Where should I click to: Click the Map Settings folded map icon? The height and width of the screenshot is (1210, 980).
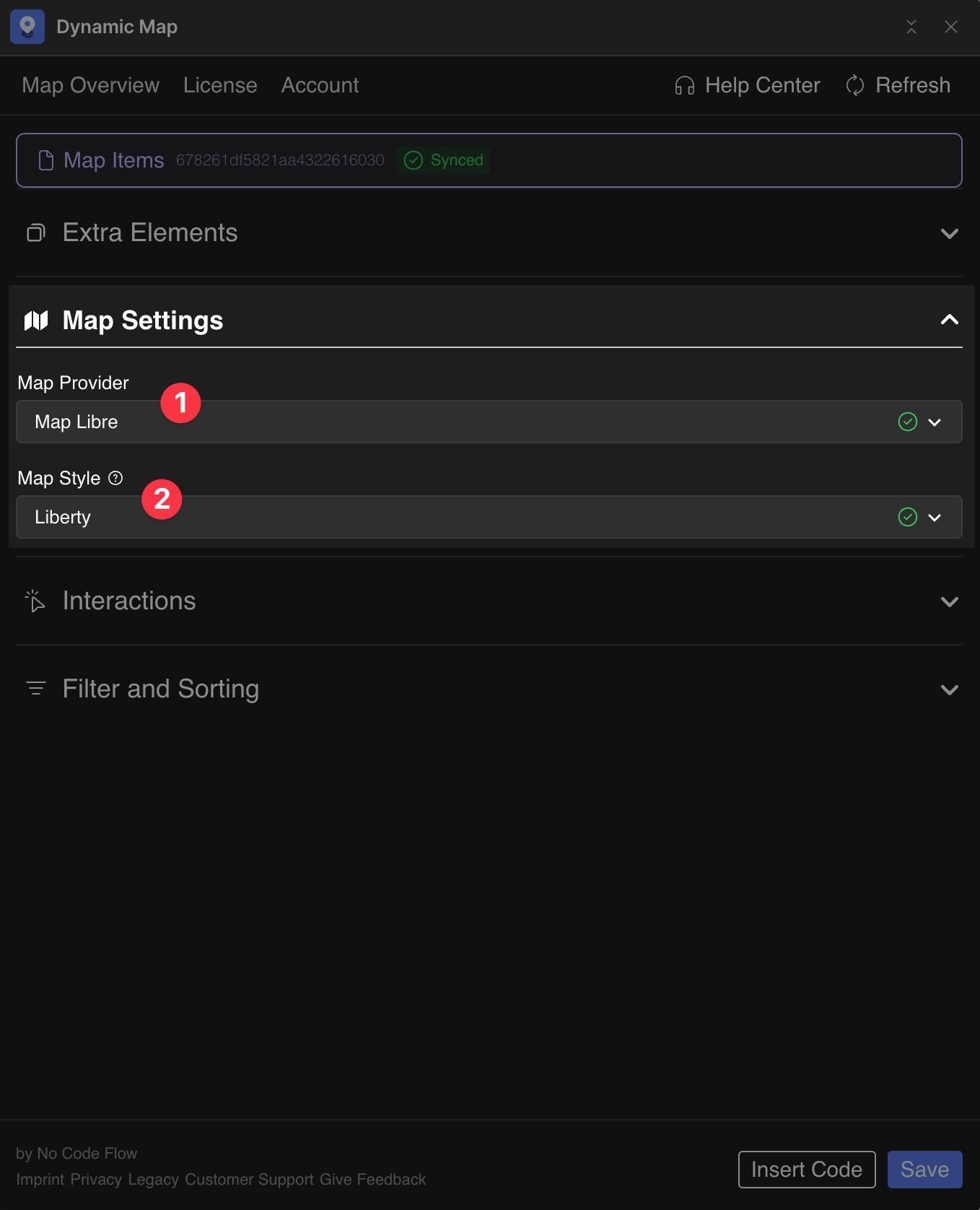[x=36, y=321]
